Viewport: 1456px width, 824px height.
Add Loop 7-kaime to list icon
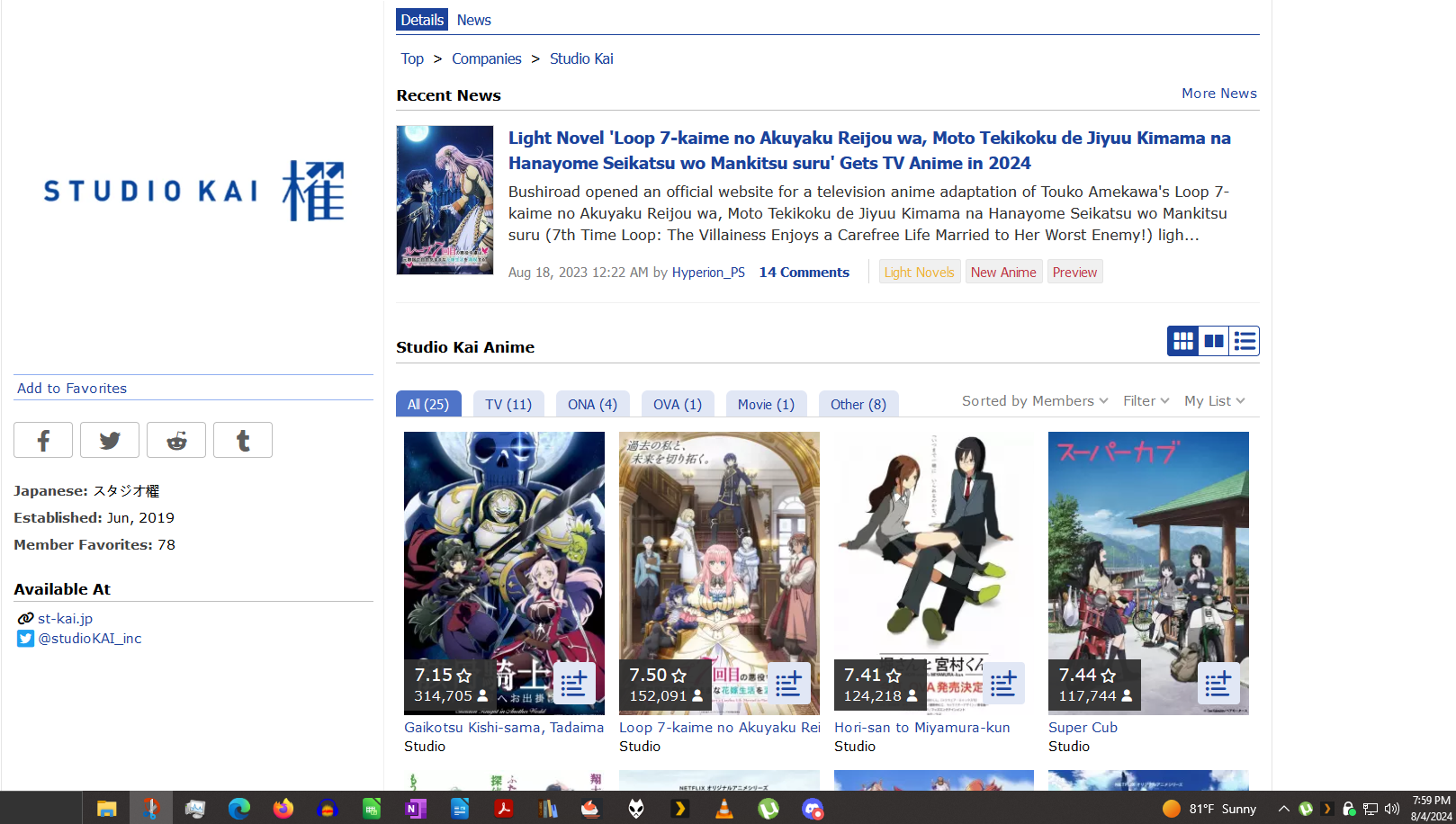point(789,684)
